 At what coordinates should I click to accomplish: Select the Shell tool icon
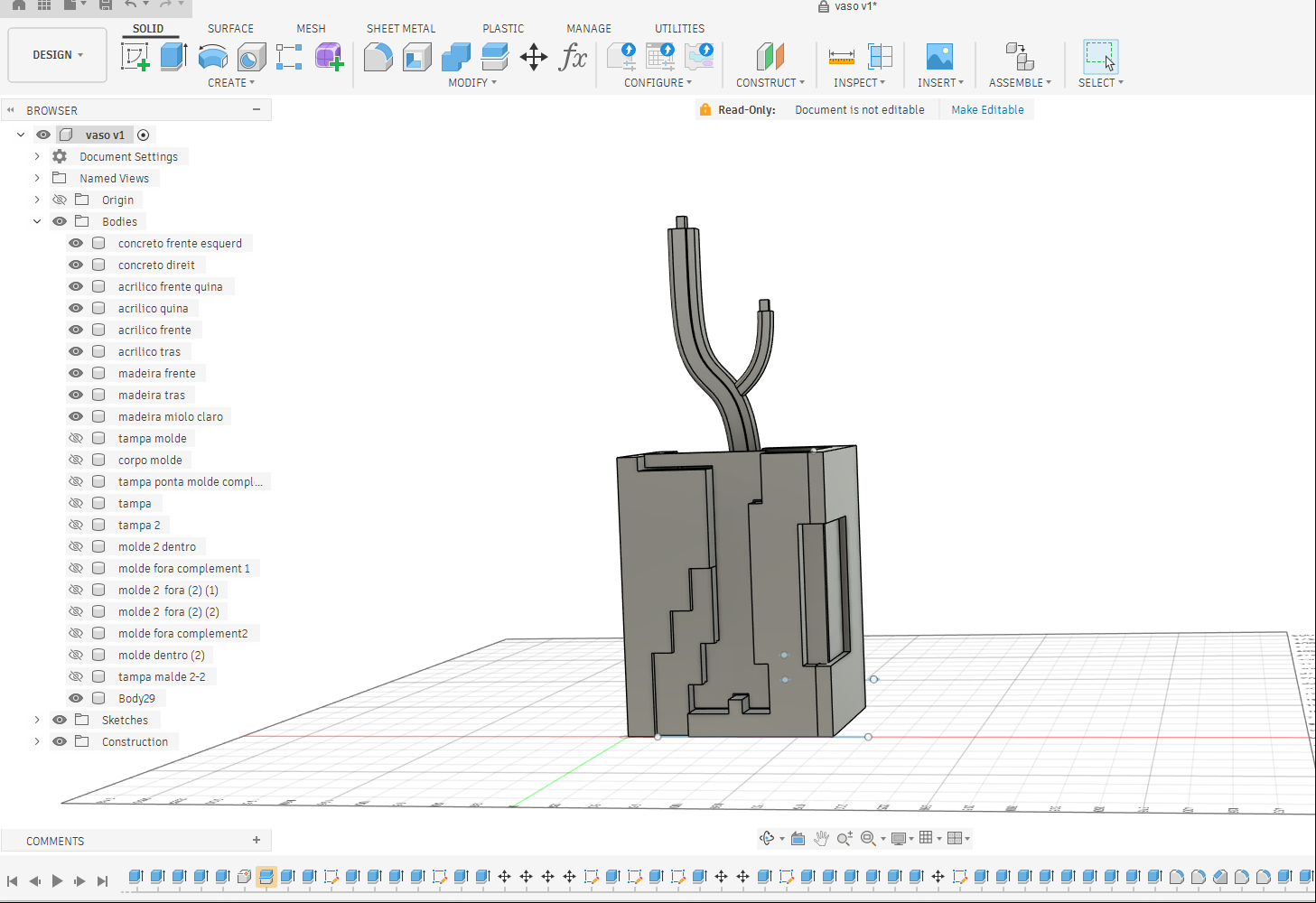[x=416, y=57]
